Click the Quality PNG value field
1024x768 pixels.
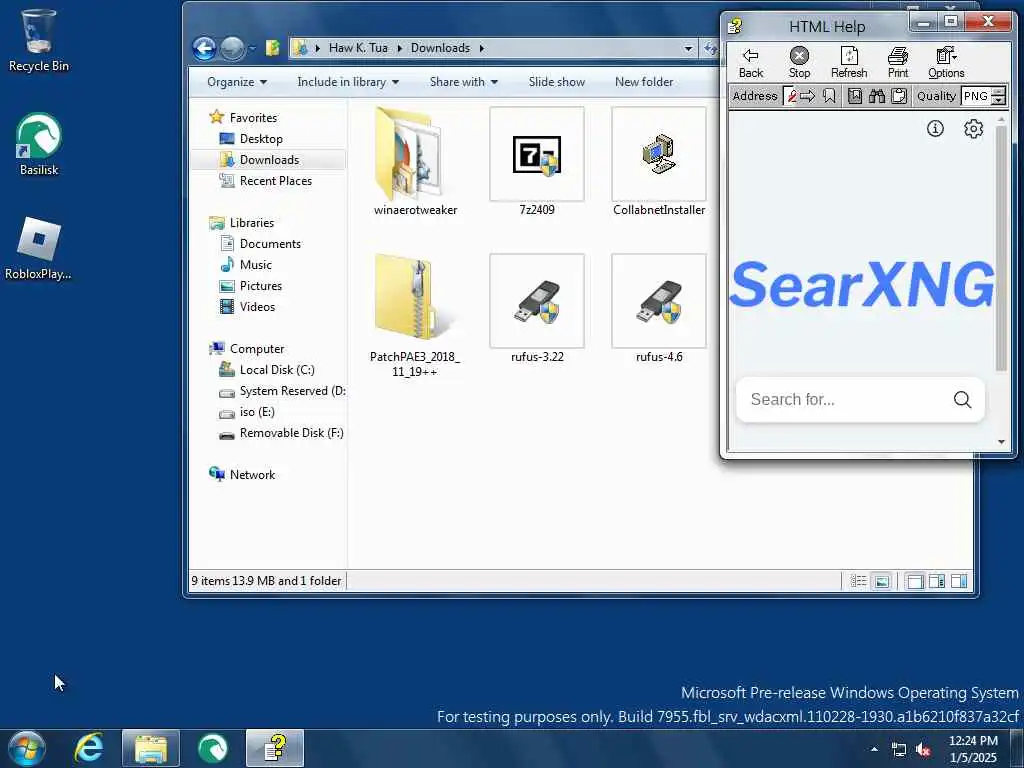pos(976,97)
